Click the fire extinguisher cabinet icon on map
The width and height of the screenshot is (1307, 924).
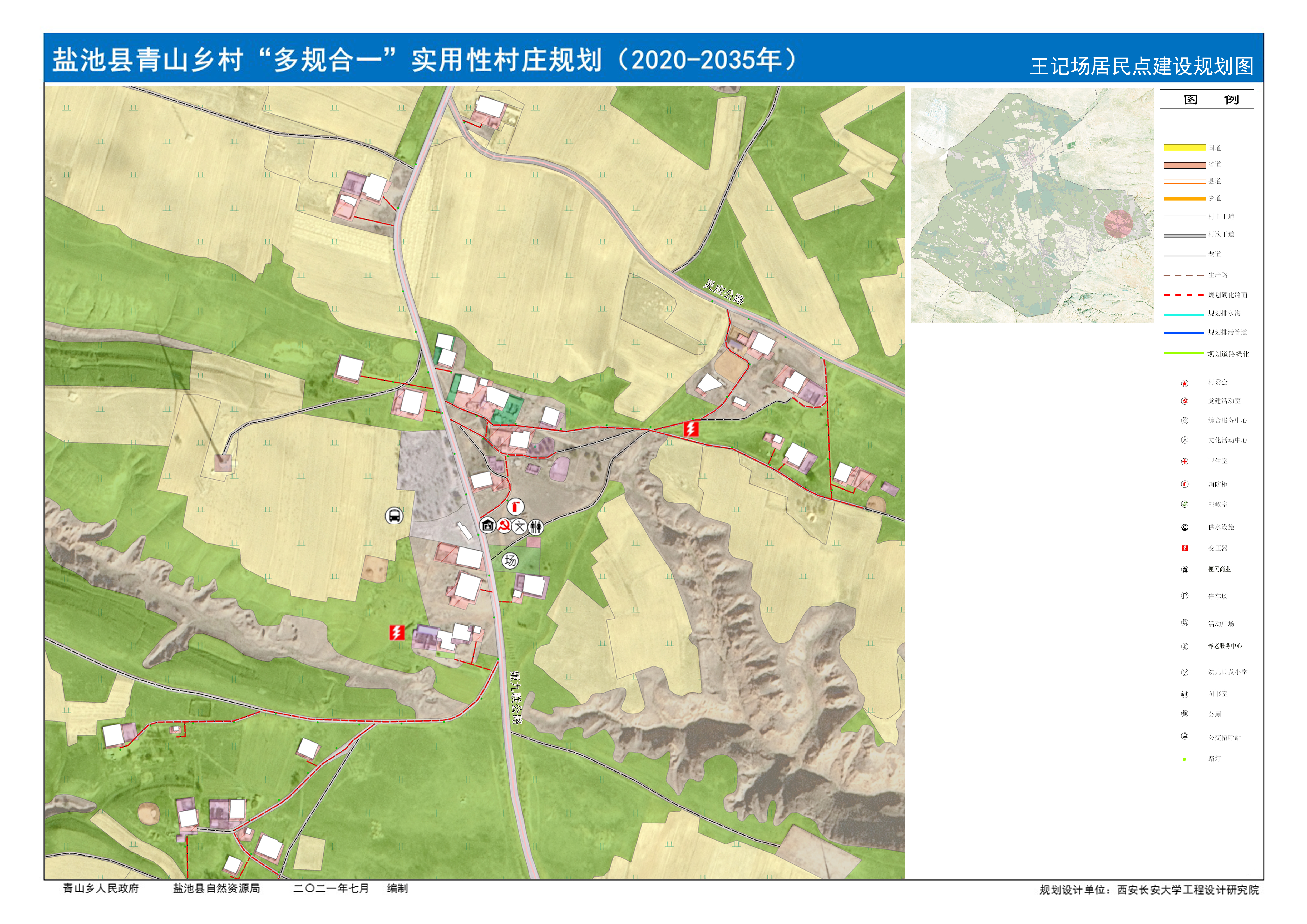[x=515, y=506]
